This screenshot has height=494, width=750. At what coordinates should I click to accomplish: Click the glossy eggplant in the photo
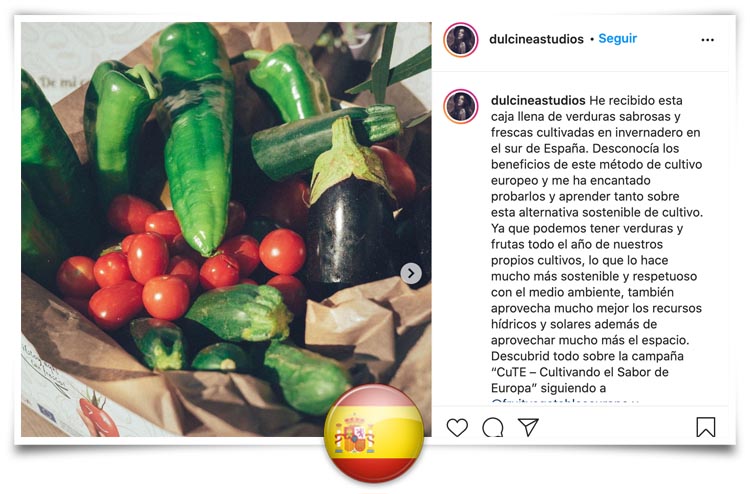tap(353, 210)
